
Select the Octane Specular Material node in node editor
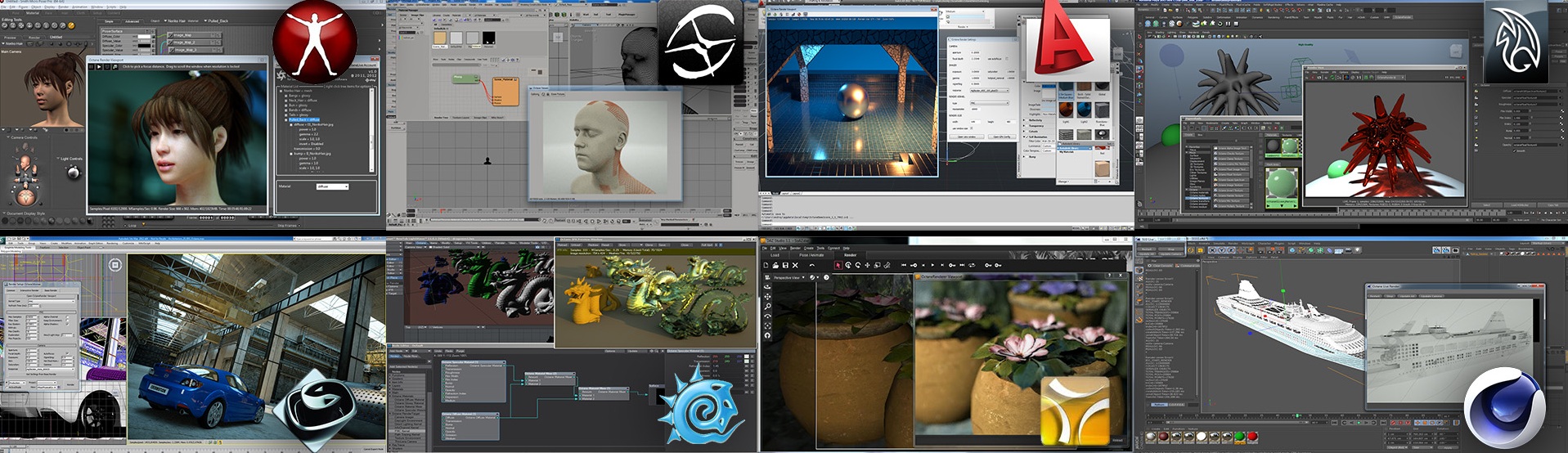coord(474,382)
